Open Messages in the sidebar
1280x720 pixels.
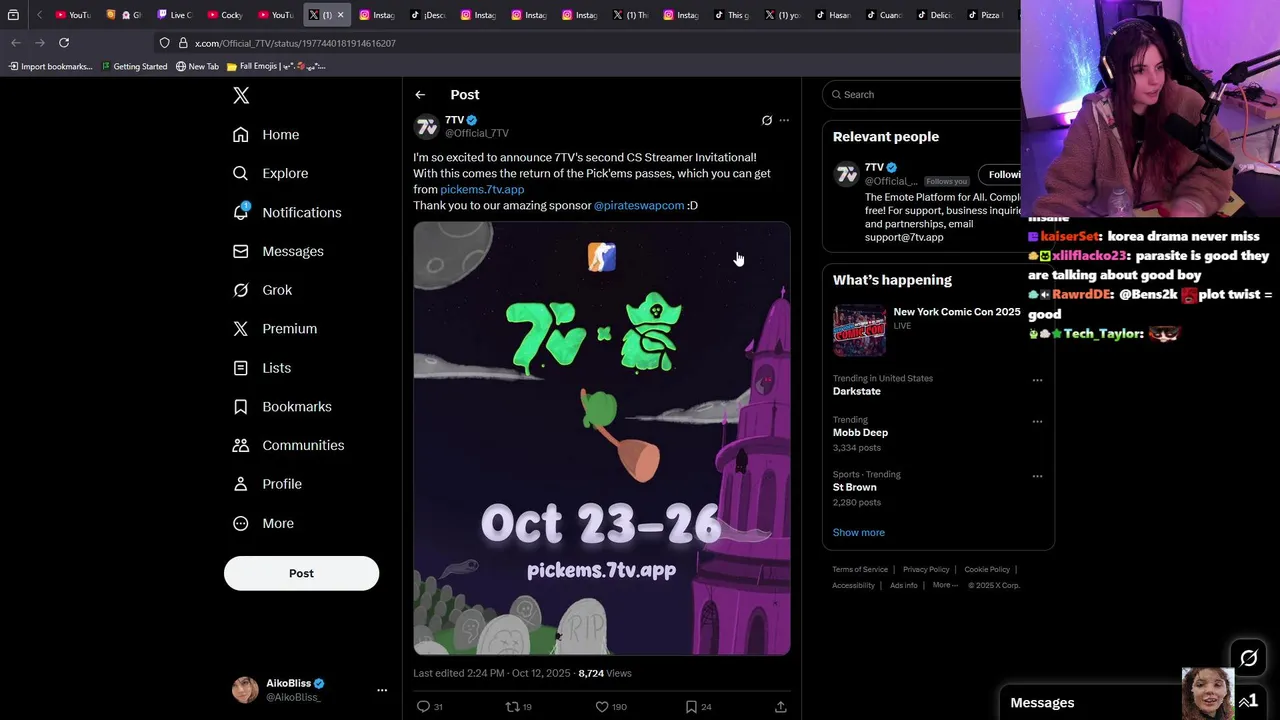pyautogui.click(x=278, y=251)
